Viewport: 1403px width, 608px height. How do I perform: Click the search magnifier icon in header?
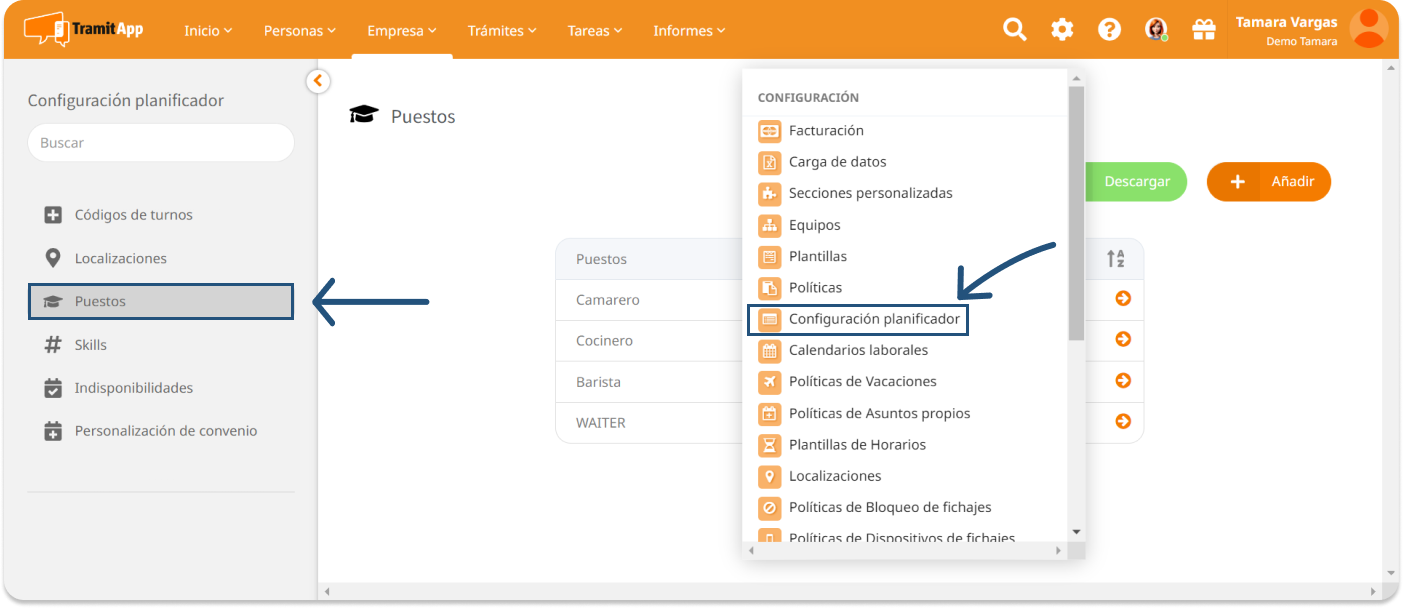(1015, 30)
